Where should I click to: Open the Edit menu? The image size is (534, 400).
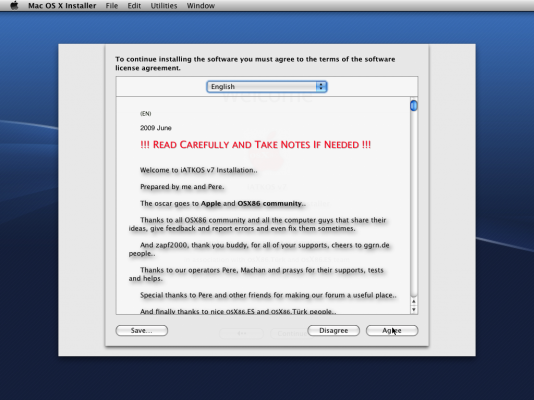(x=134, y=6)
